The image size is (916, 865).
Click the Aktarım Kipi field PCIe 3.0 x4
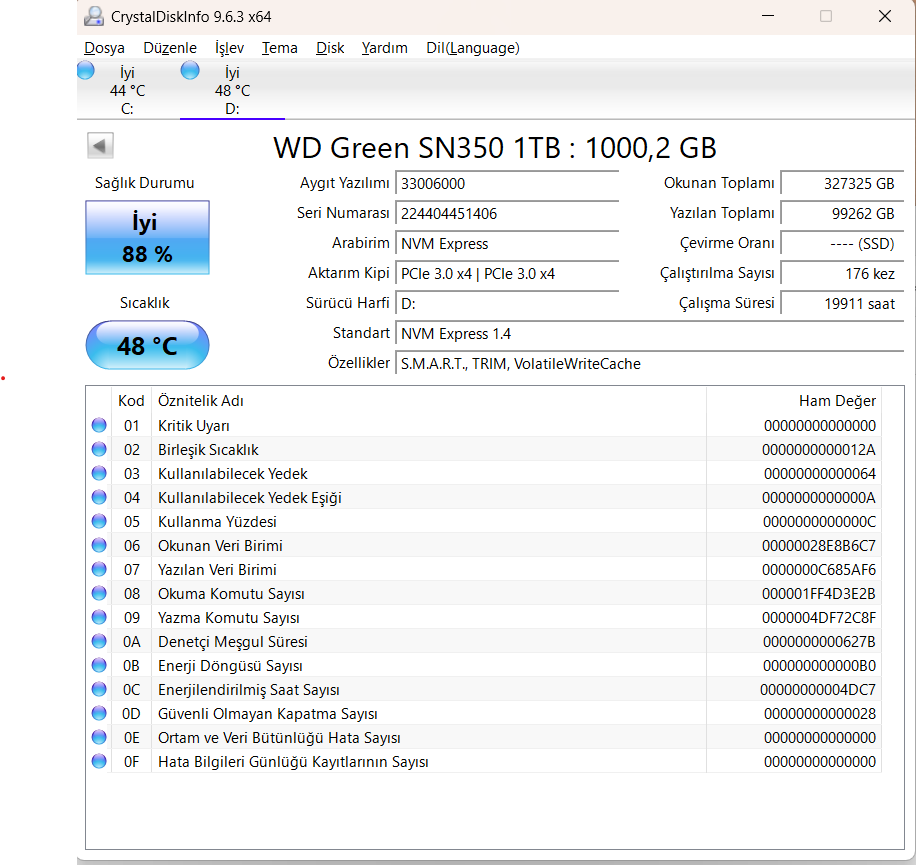[507, 273]
